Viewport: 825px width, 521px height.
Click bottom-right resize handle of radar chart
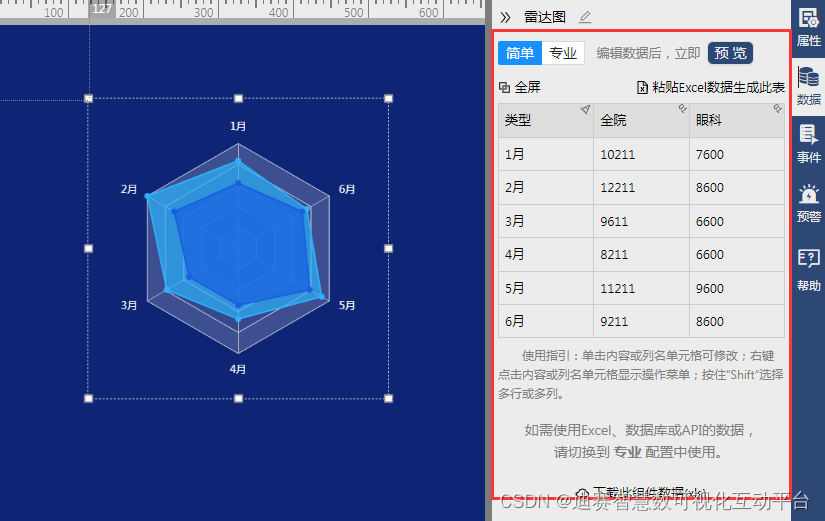(388, 398)
